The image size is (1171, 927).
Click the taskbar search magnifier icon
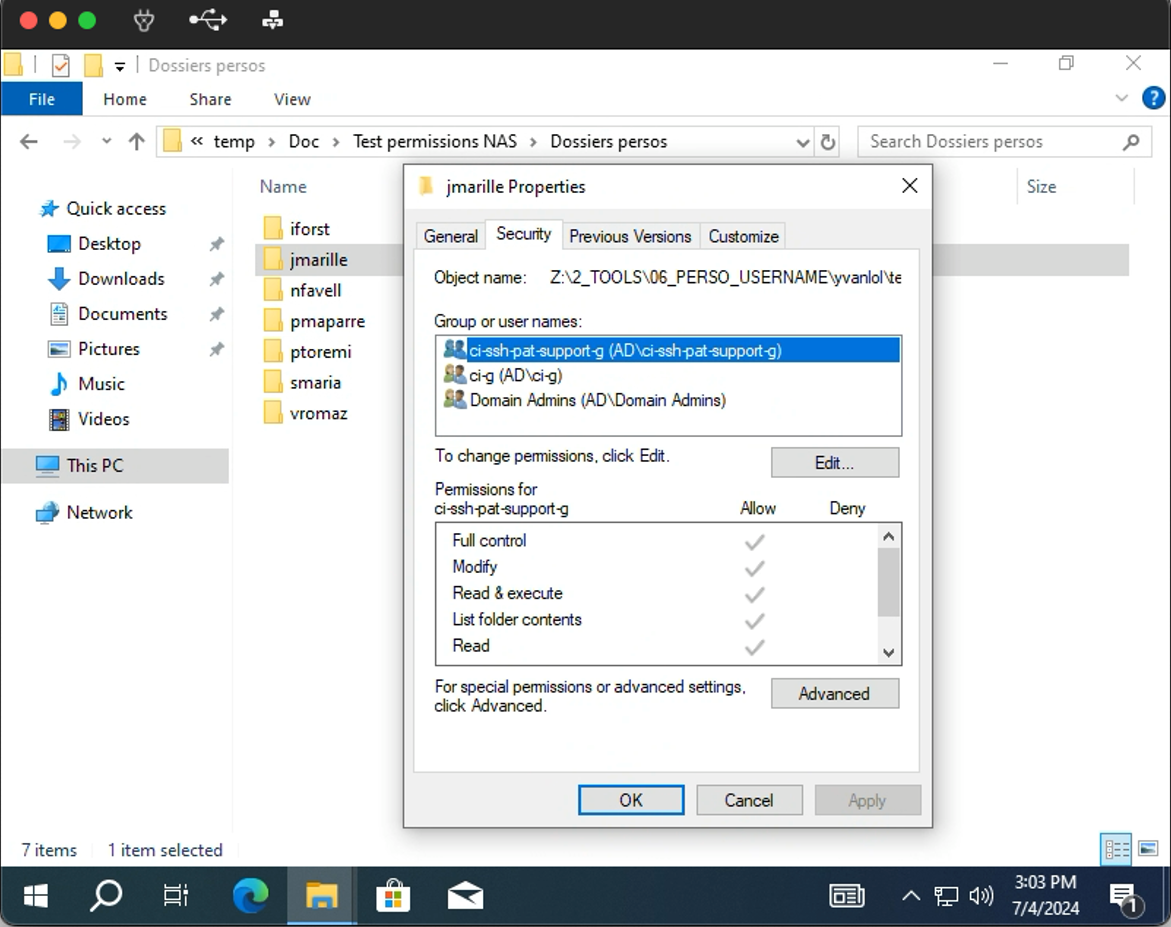tap(106, 895)
